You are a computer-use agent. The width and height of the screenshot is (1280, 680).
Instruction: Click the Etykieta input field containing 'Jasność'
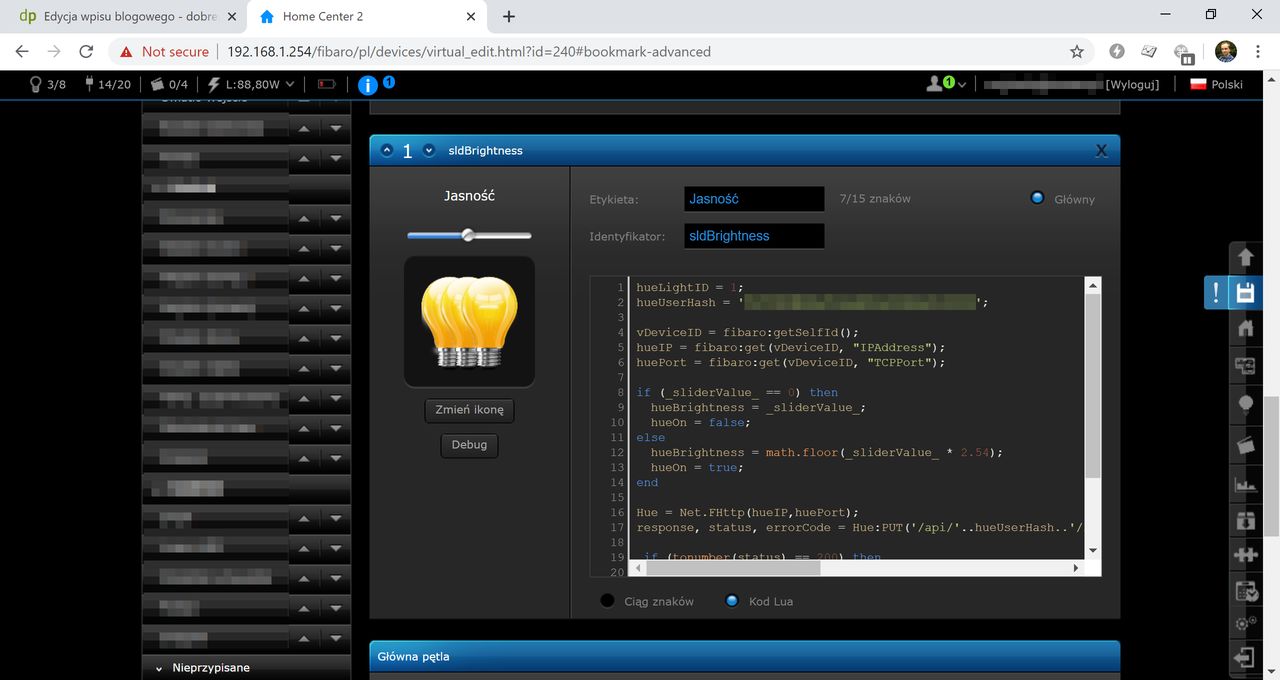point(754,199)
